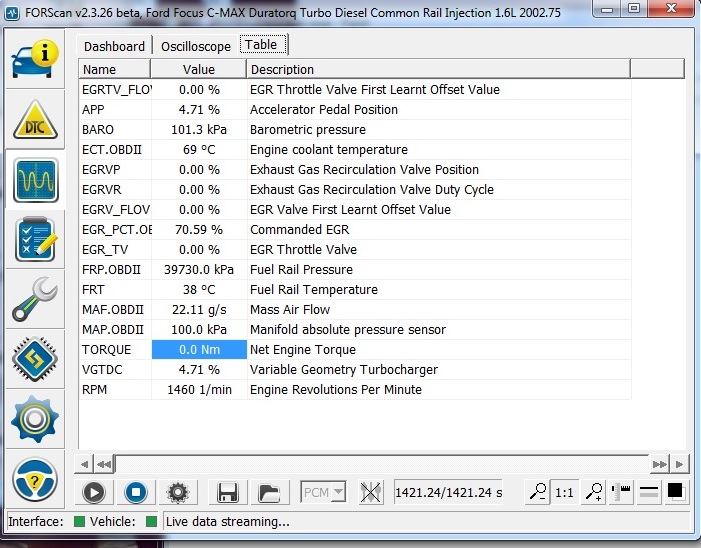Open the settings gear section in sidebar
This screenshot has height=548, width=701.
[x=34, y=418]
